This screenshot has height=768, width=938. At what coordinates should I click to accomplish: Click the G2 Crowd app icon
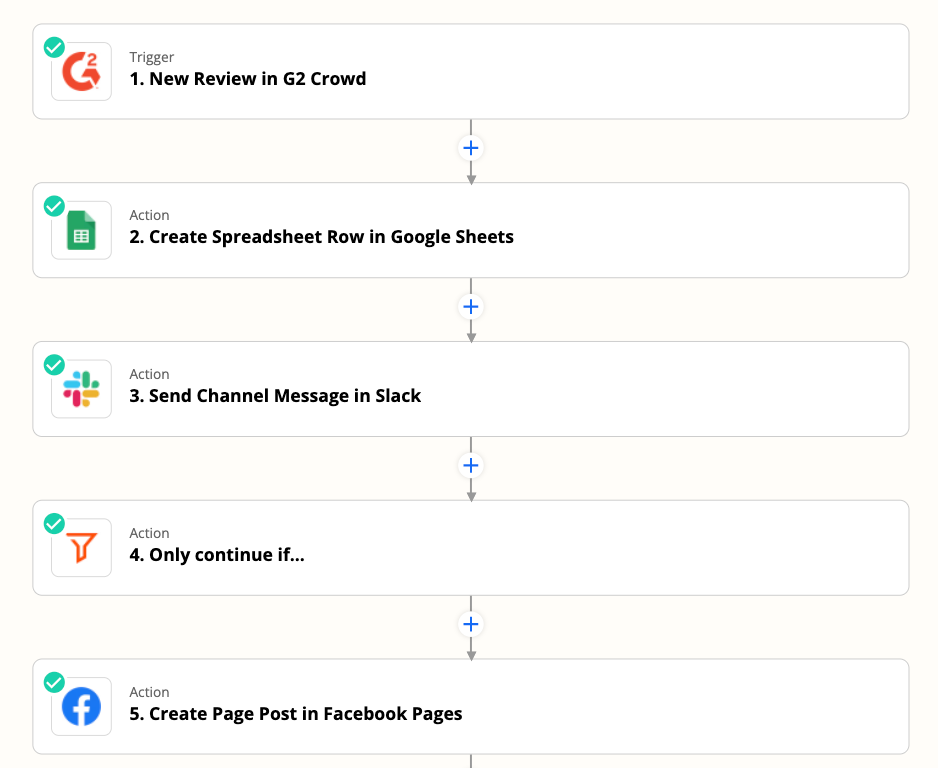click(81, 71)
